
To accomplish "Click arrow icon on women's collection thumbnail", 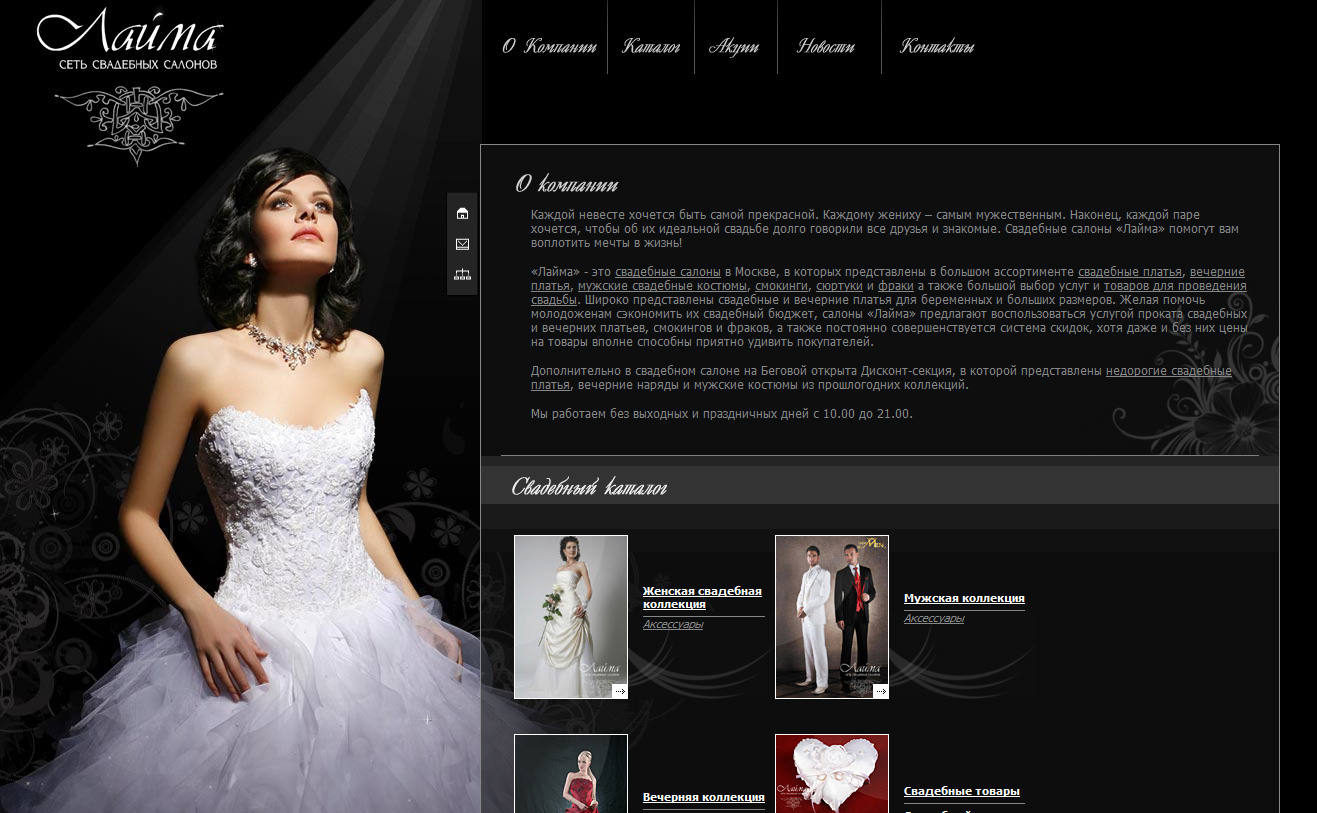I will (x=620, y=691).
